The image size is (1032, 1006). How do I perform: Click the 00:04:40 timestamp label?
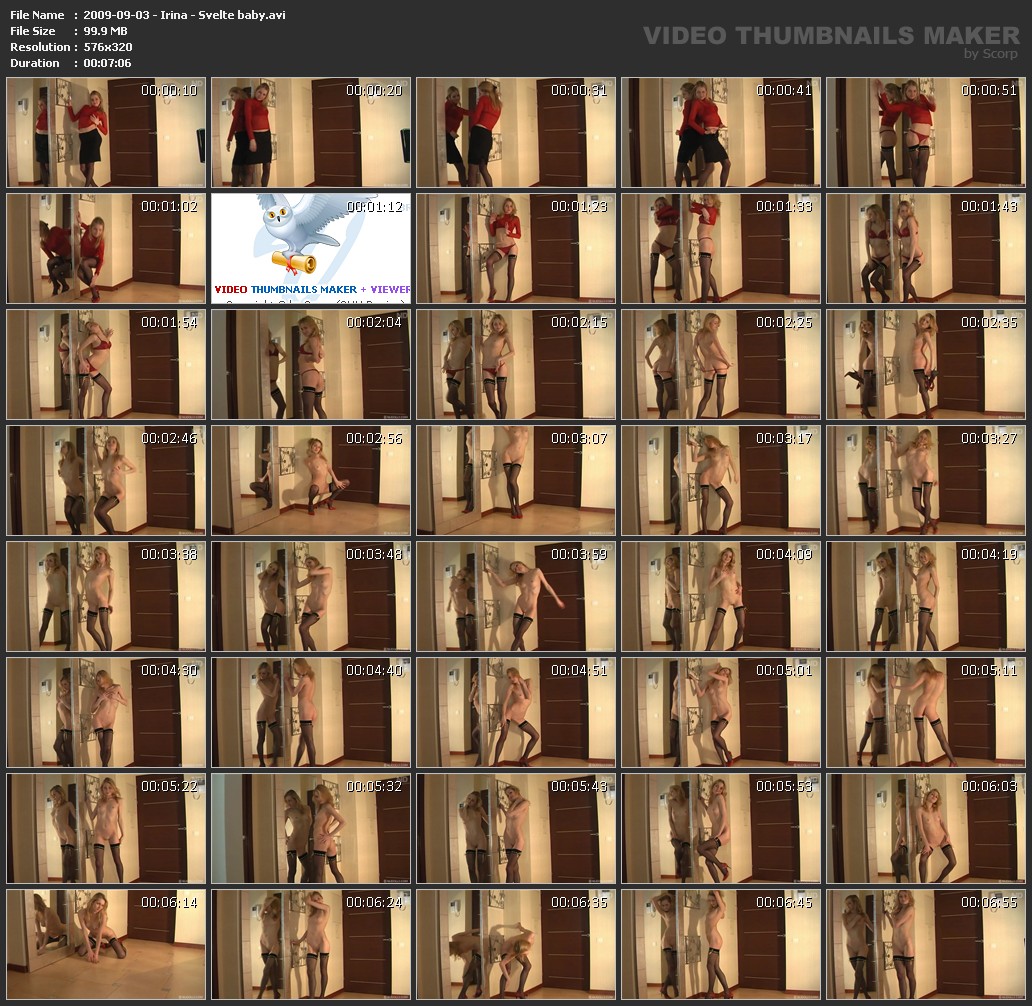(374, 670)
